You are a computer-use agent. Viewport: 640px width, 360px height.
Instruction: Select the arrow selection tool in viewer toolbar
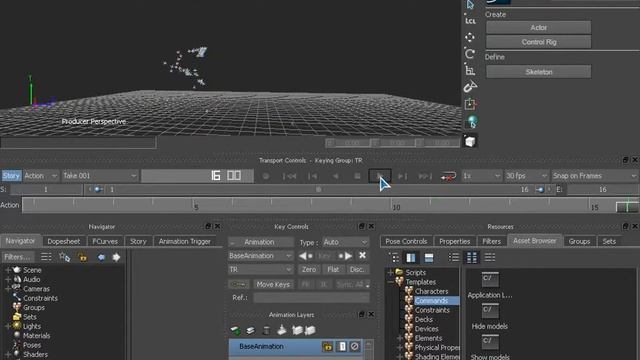click(x=470, y=5)
